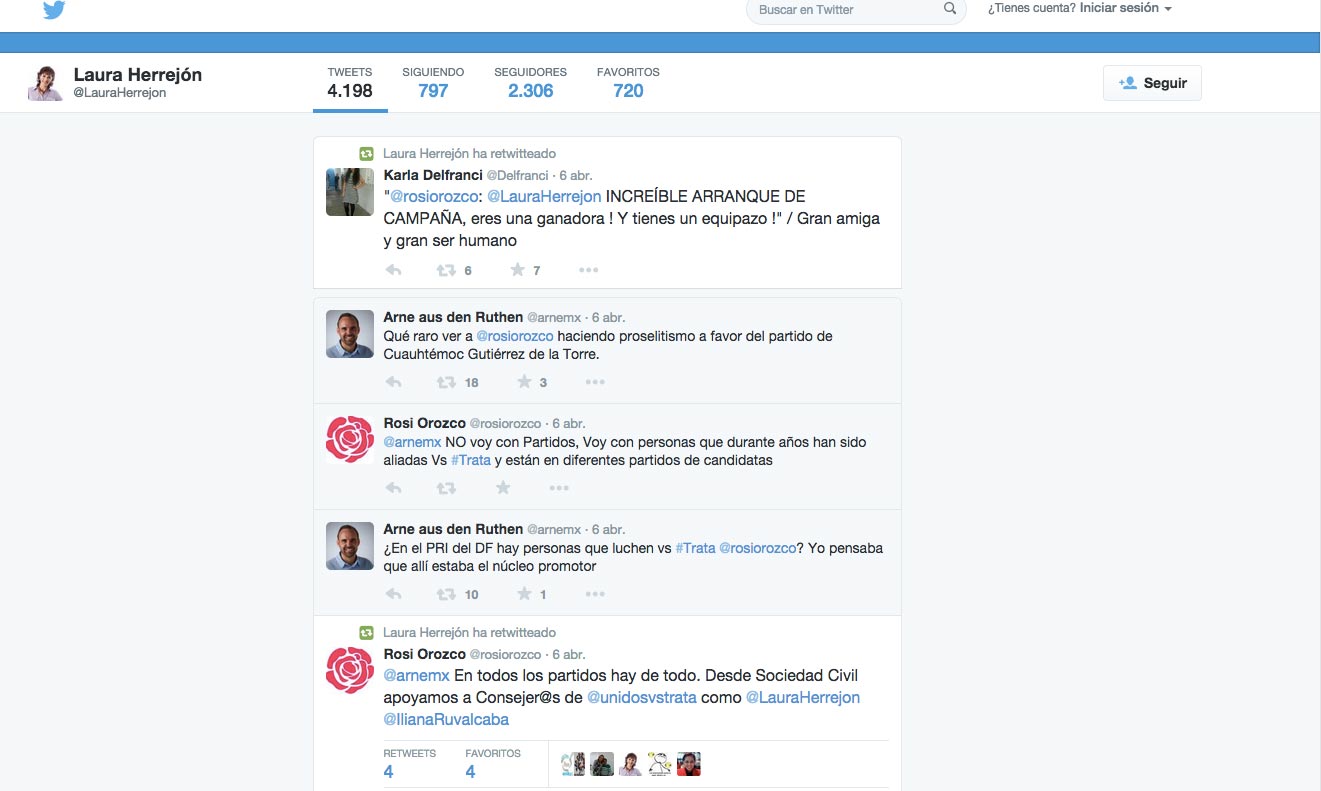Open the Siguiendo tab
The height and width of the screenshot is (791, 1321).
[x=433, y=83]
